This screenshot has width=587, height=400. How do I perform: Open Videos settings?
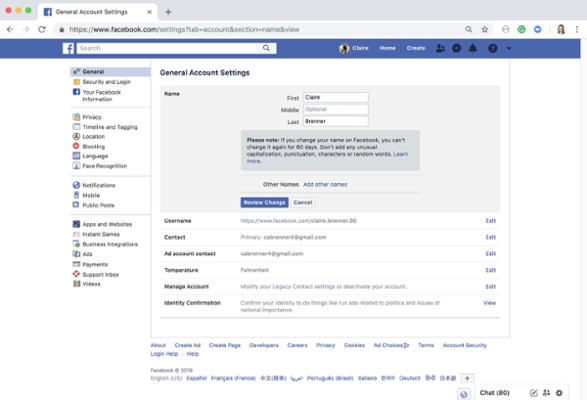coord(91,284)
